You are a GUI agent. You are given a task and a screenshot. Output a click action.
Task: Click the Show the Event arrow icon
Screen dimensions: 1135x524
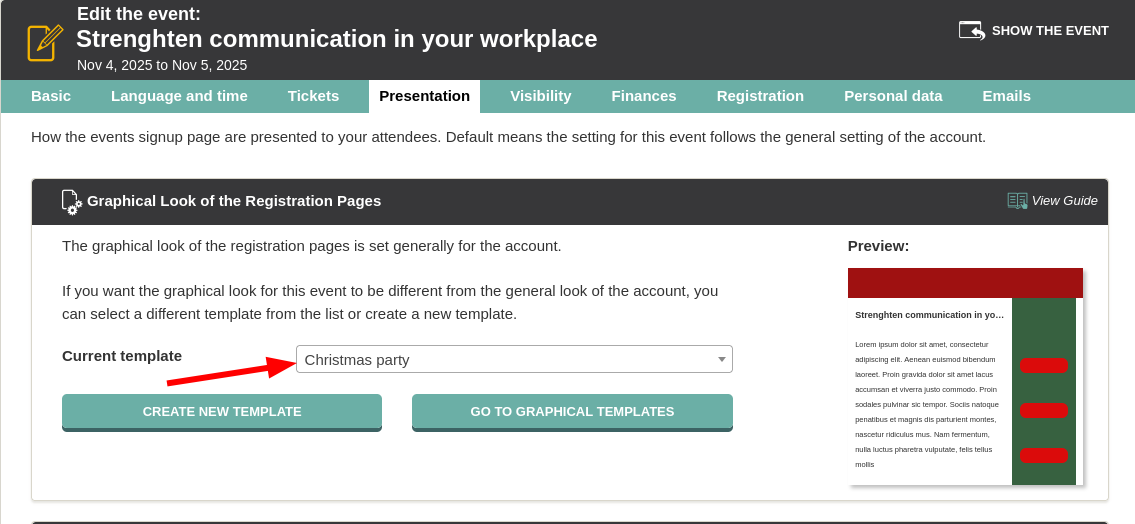971,30
